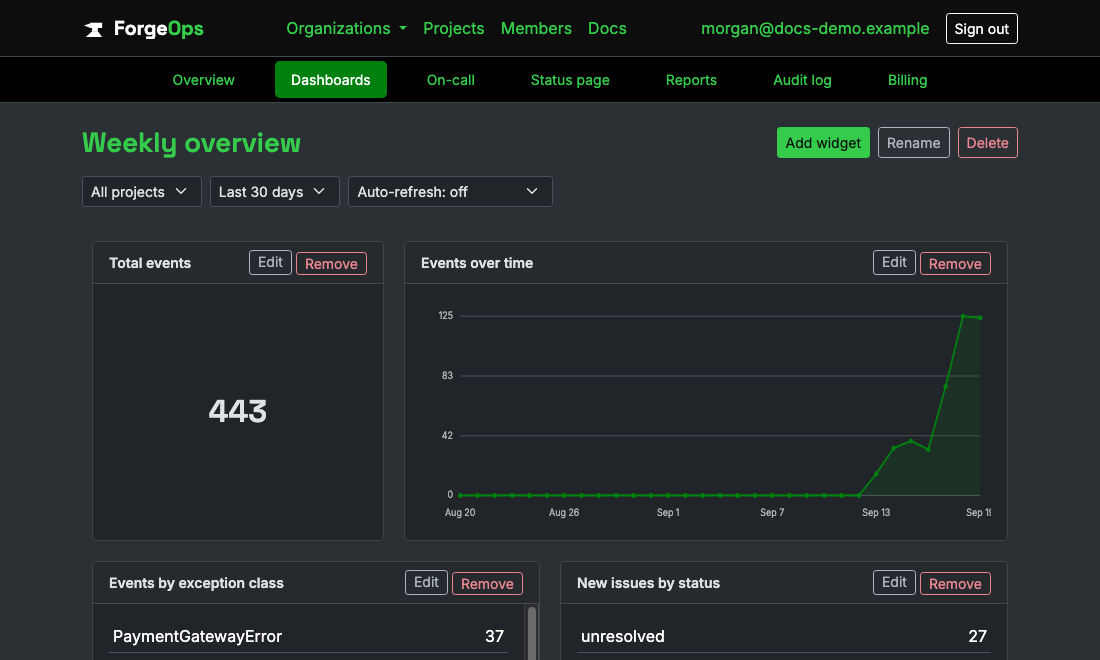
Task: Go to the Status page tab
Action: (570, 80)
